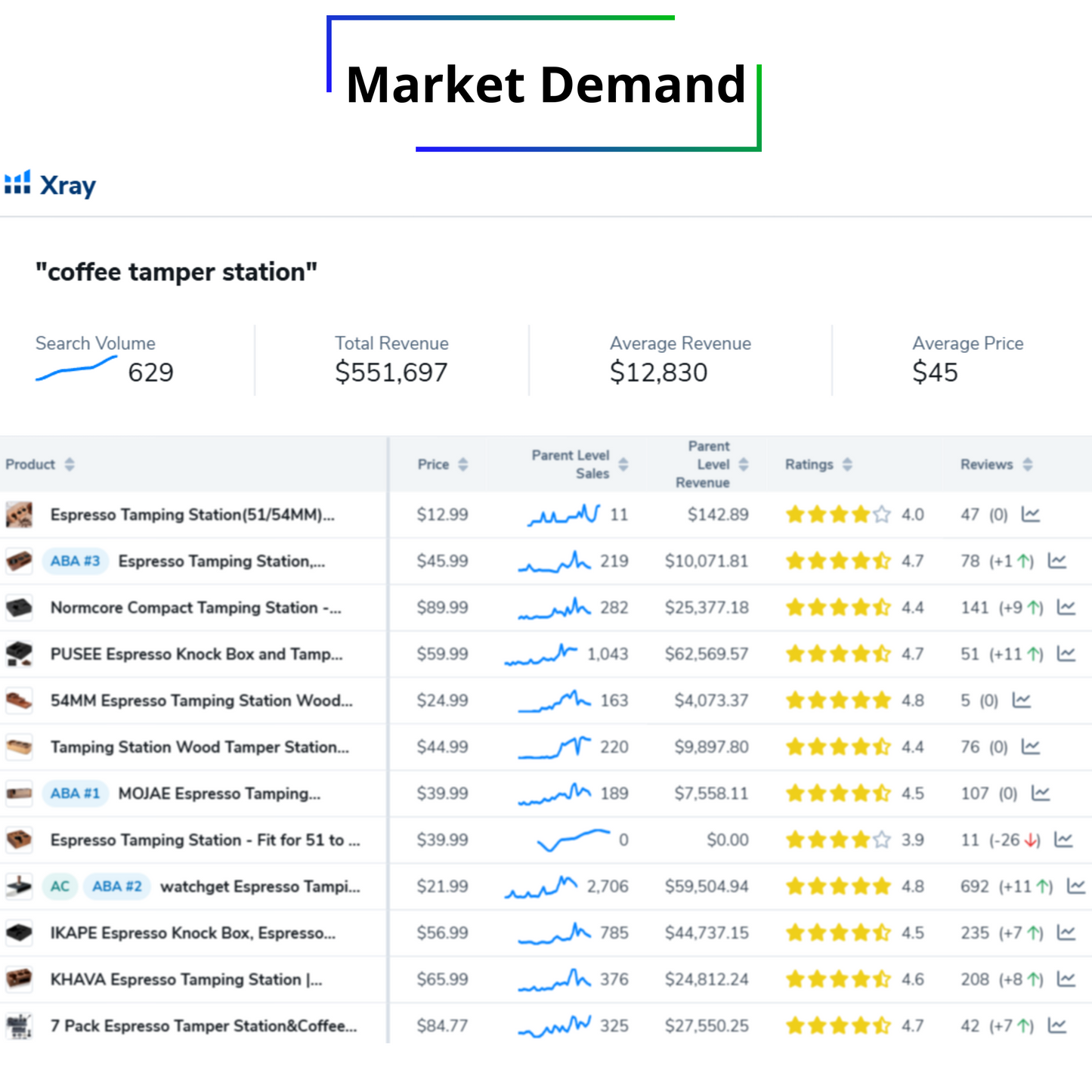The image size is (1092, 1092).
Task: Open Normcore Compact Tamping Station product link
Action: 196,608
